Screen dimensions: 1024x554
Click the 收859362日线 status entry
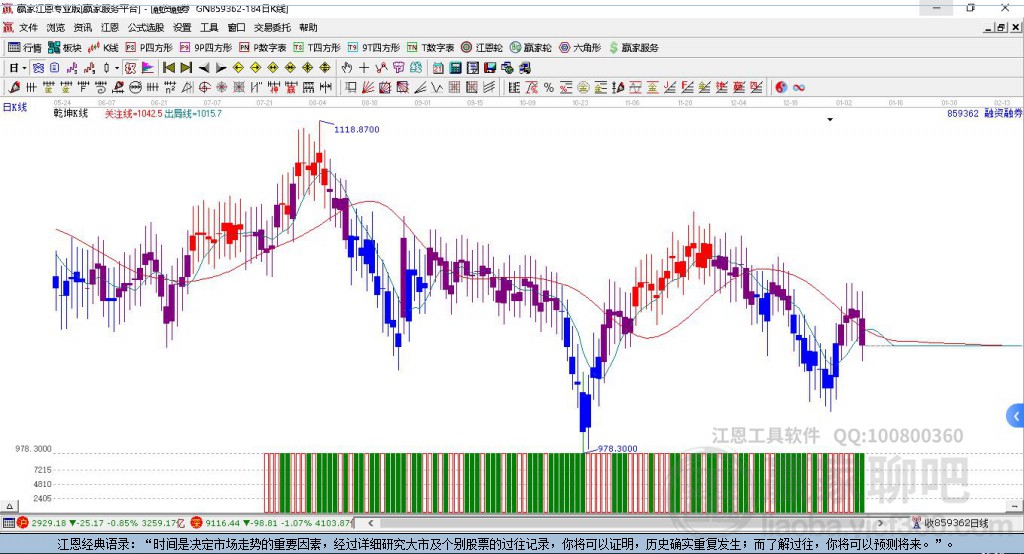point(951,523)
